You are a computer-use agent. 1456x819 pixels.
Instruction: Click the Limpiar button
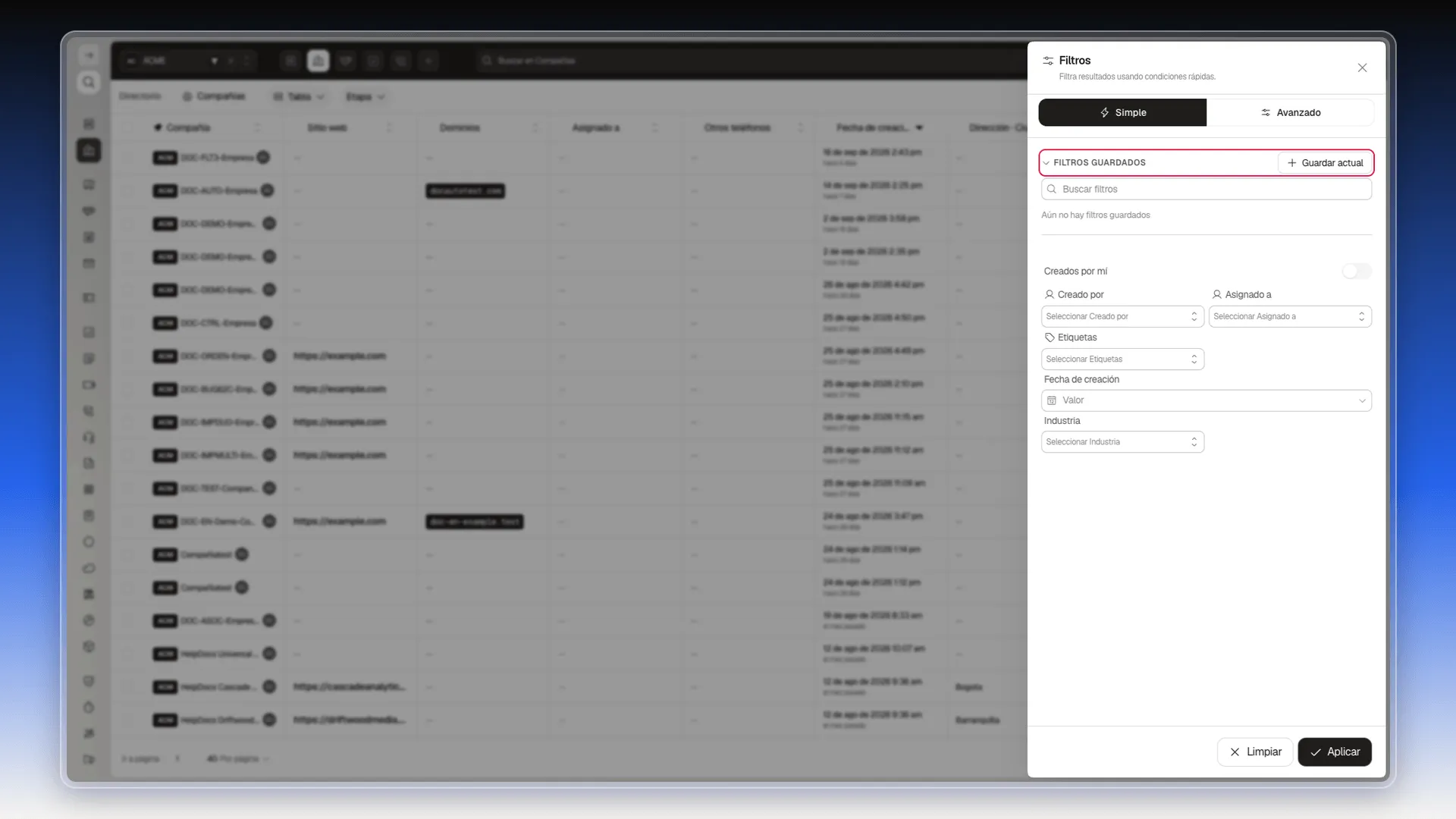coord(1255,752)
